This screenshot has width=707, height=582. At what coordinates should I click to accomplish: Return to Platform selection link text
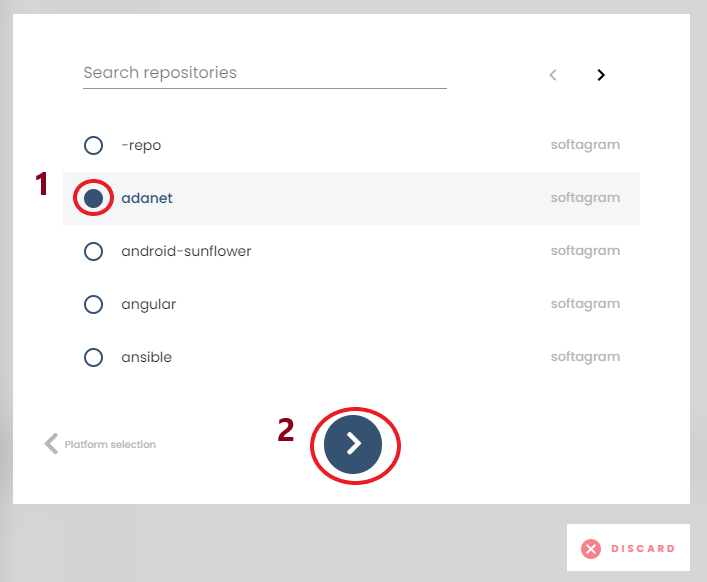(x=110, y=444)
